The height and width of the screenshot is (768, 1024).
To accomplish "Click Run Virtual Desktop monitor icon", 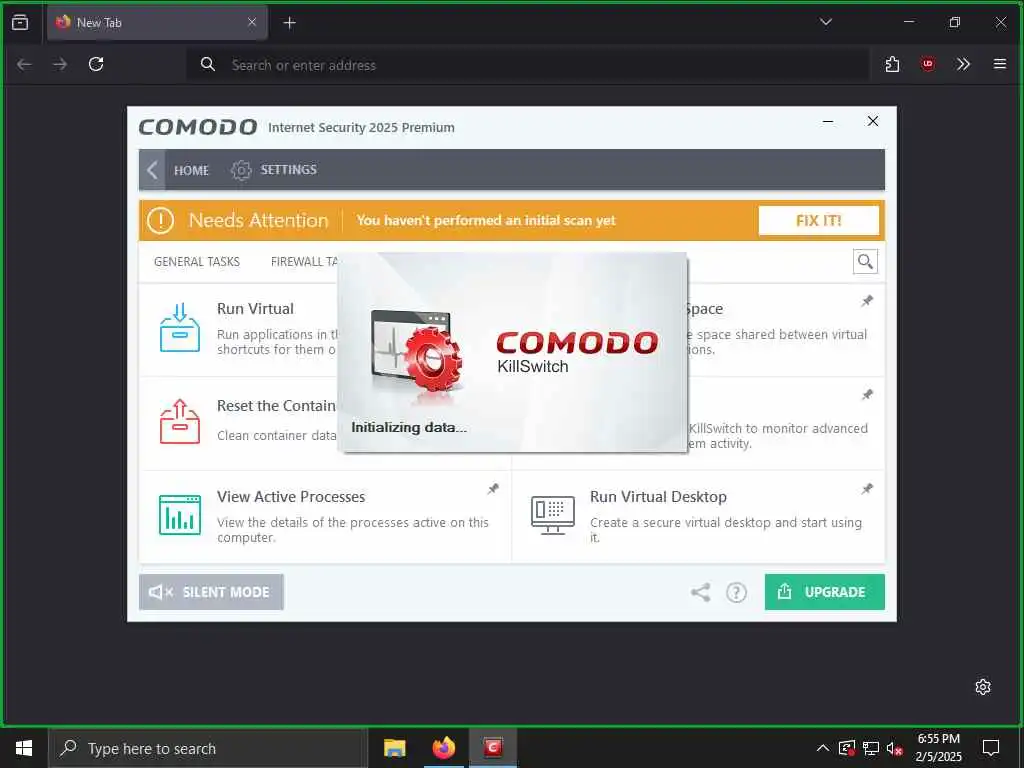I will [x=553, y=515].
